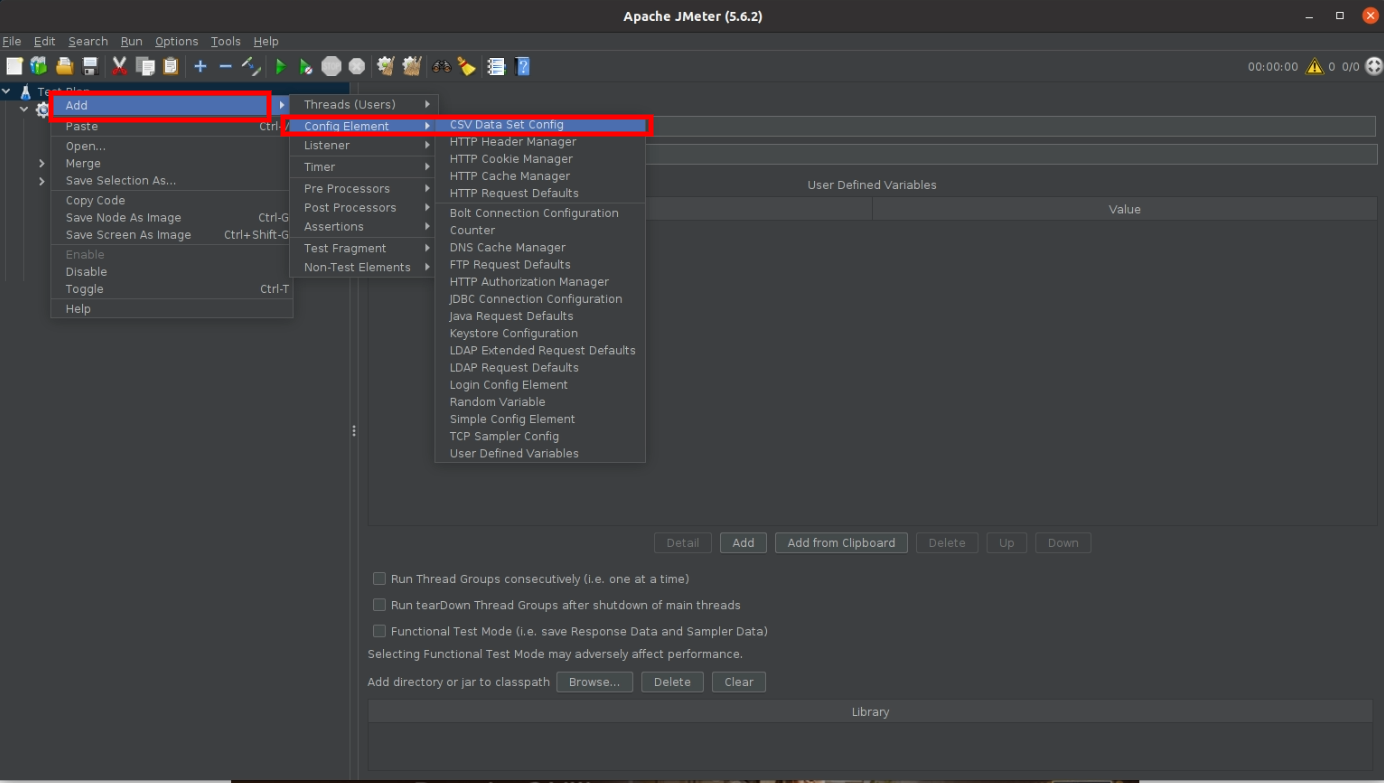Click the Shutdown toolbar icon
This screenshot has height=783, width=1384.
point(357,66)
